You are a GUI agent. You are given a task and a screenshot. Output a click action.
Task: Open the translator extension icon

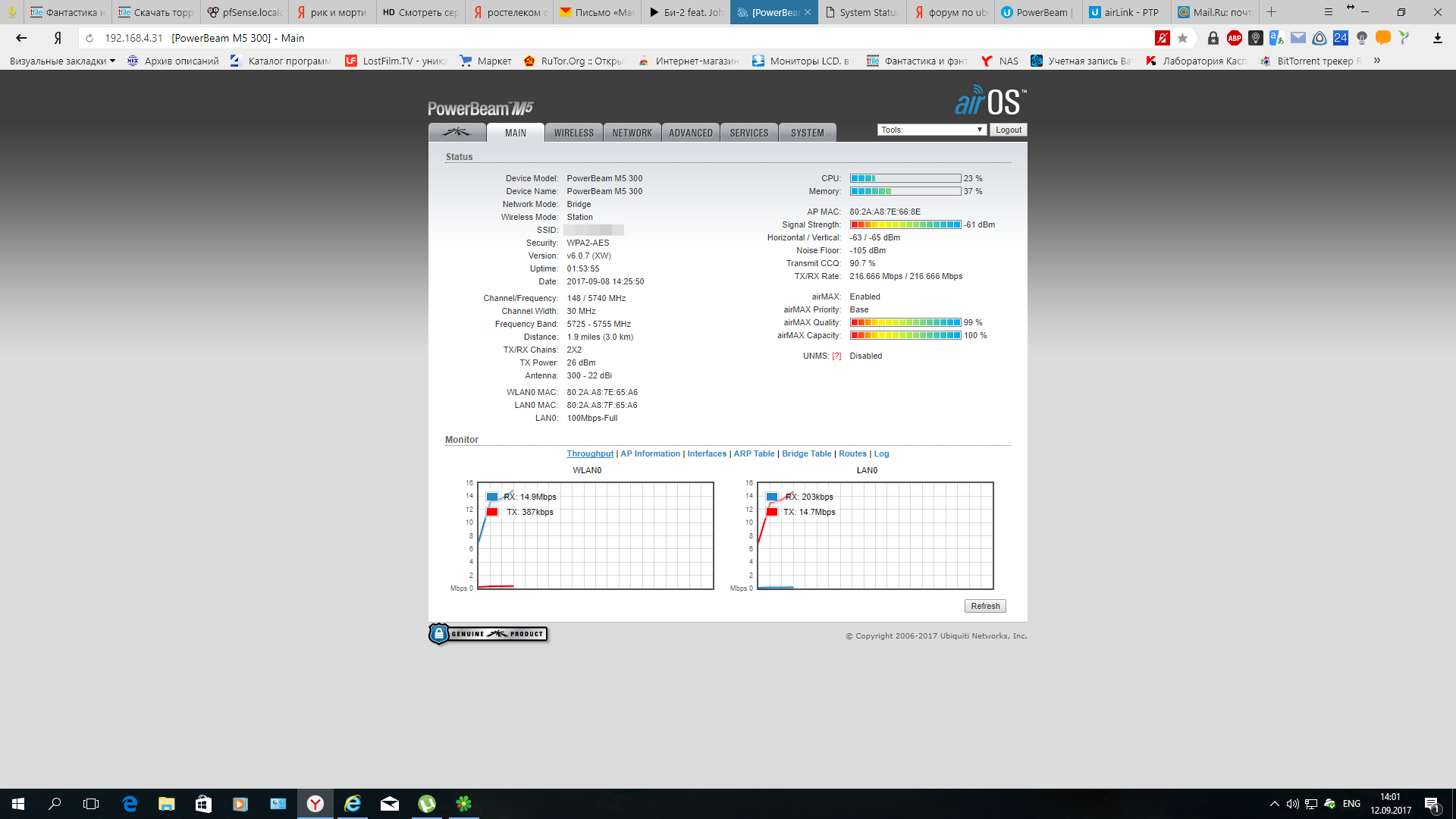pos(1277,38)
